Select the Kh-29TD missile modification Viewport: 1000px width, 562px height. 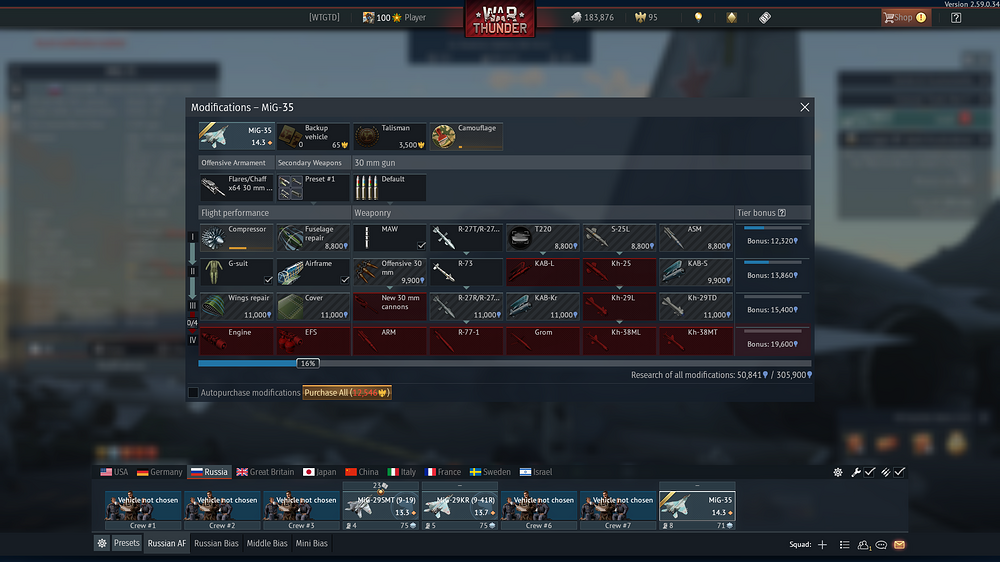point(696,306)
